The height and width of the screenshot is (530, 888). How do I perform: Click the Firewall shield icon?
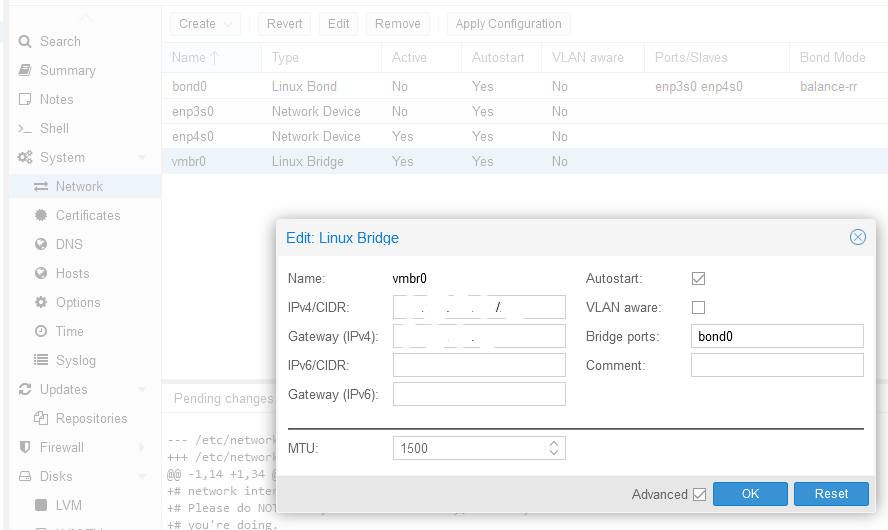coord(25,447)
